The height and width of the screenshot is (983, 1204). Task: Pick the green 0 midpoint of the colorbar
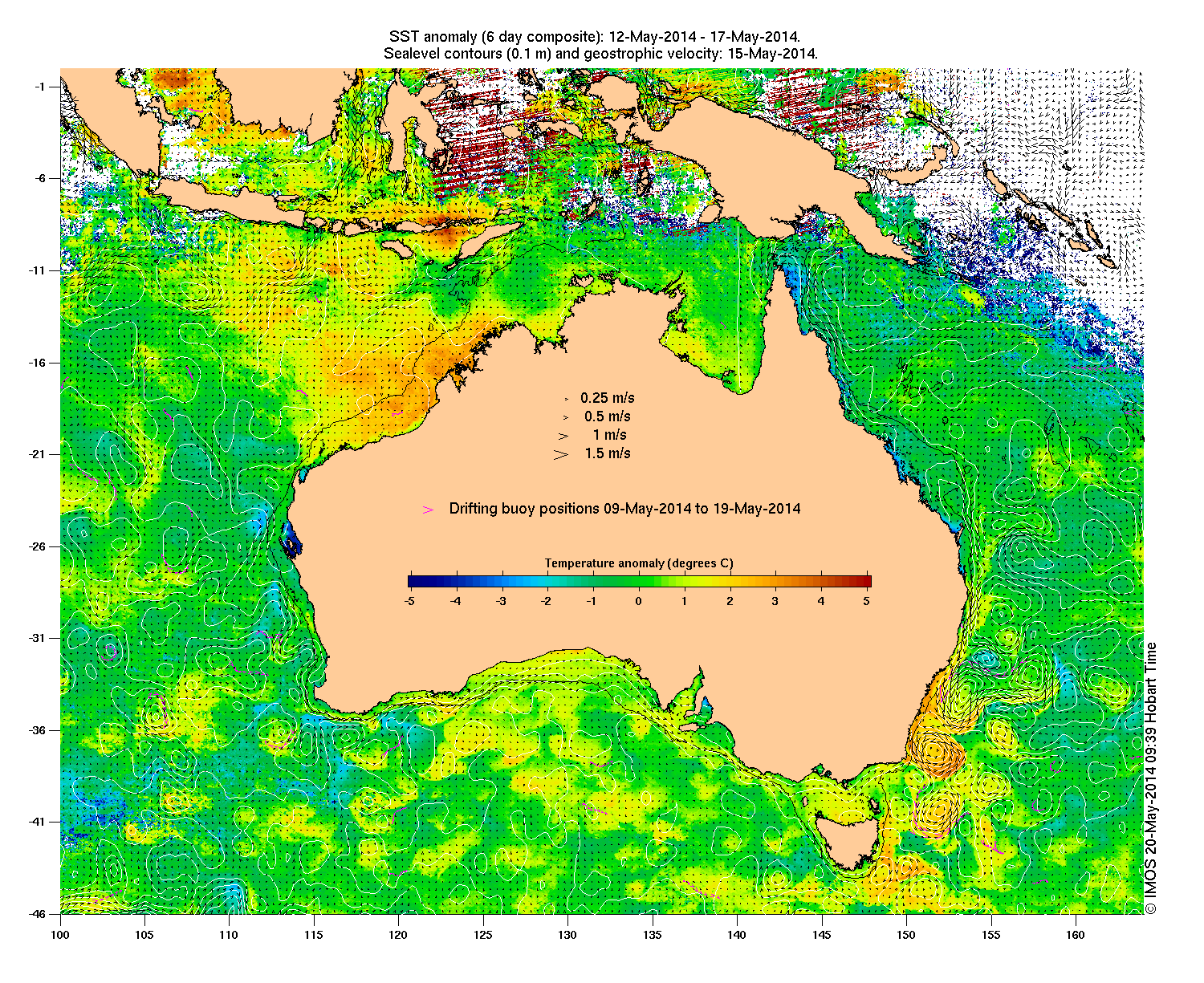click(639, 582)
